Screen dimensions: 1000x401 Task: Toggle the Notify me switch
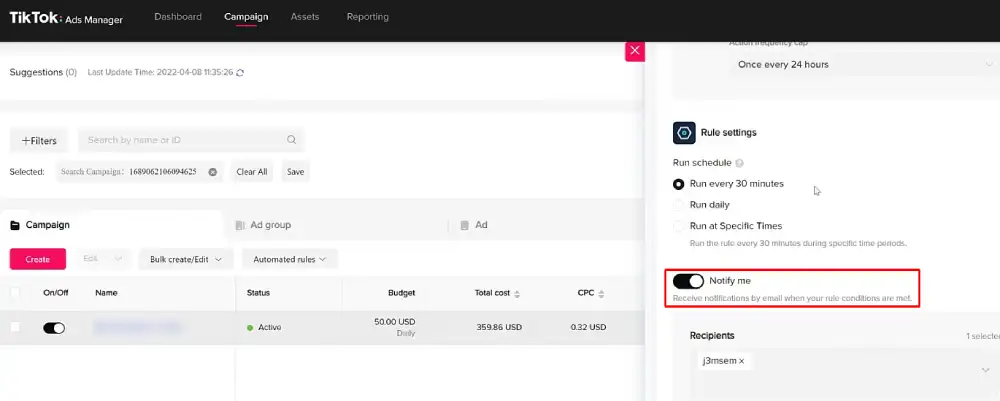(688, 281)
